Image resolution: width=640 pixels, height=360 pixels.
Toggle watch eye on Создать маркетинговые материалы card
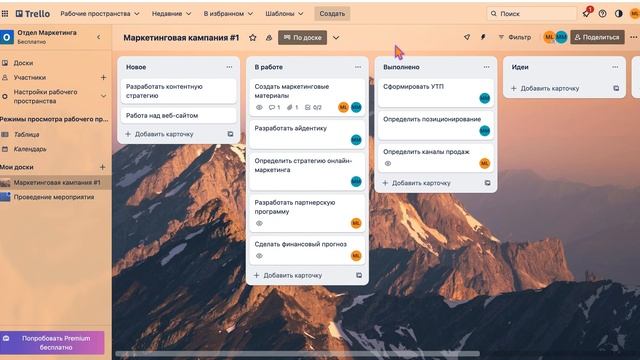[259, 107]
